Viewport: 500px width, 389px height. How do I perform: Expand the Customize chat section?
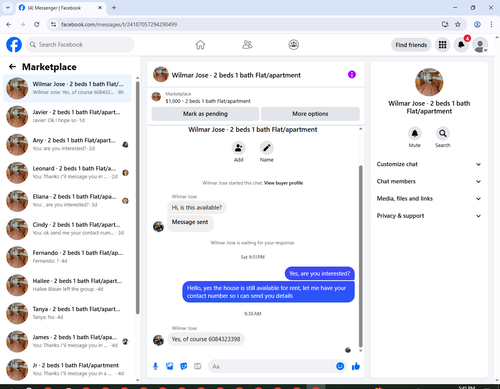tap(429, 164)
